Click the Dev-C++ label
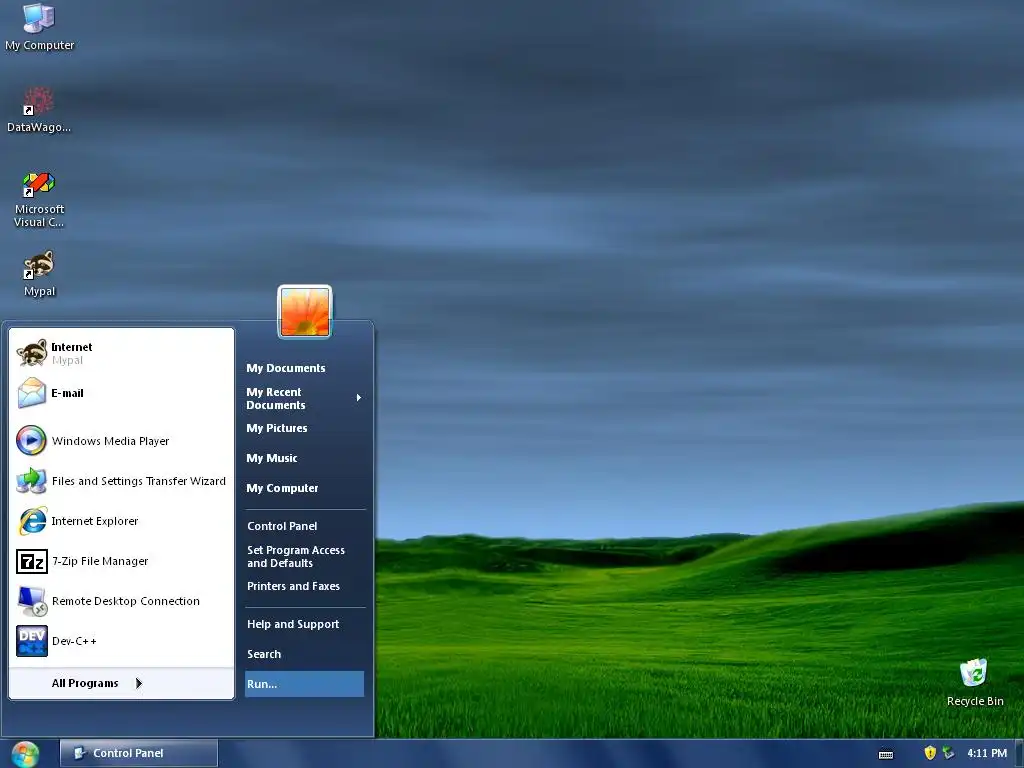This screenshot has width=1024, height=768. coord(74,641)
